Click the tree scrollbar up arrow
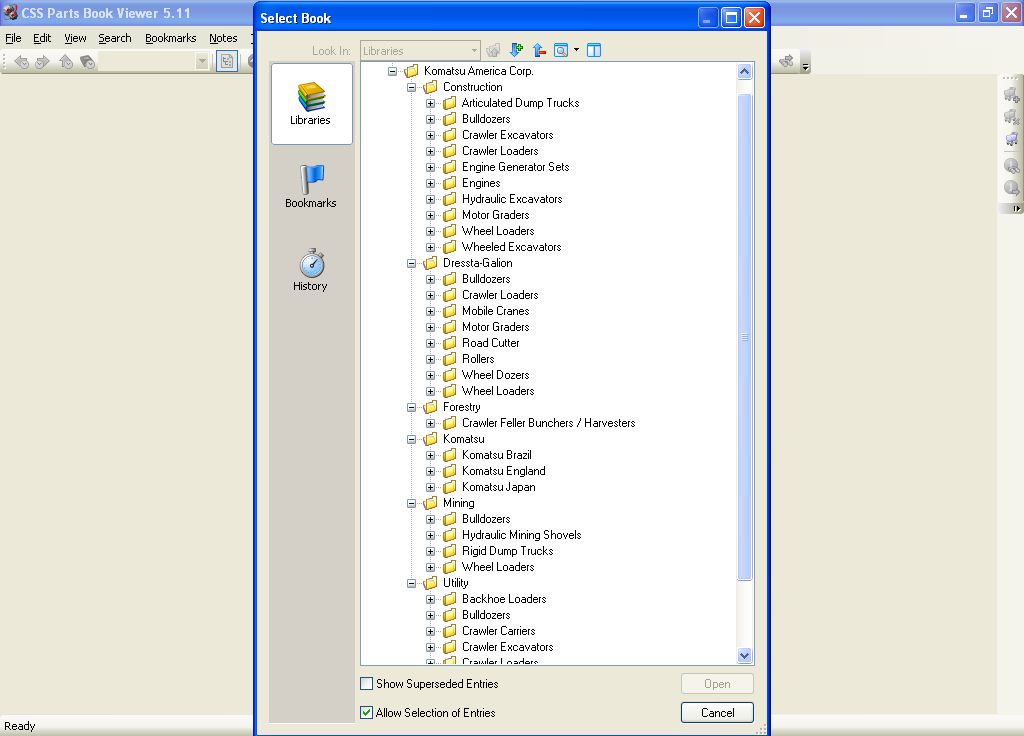Screen dimensions: 1024x736 pos(744,71)
